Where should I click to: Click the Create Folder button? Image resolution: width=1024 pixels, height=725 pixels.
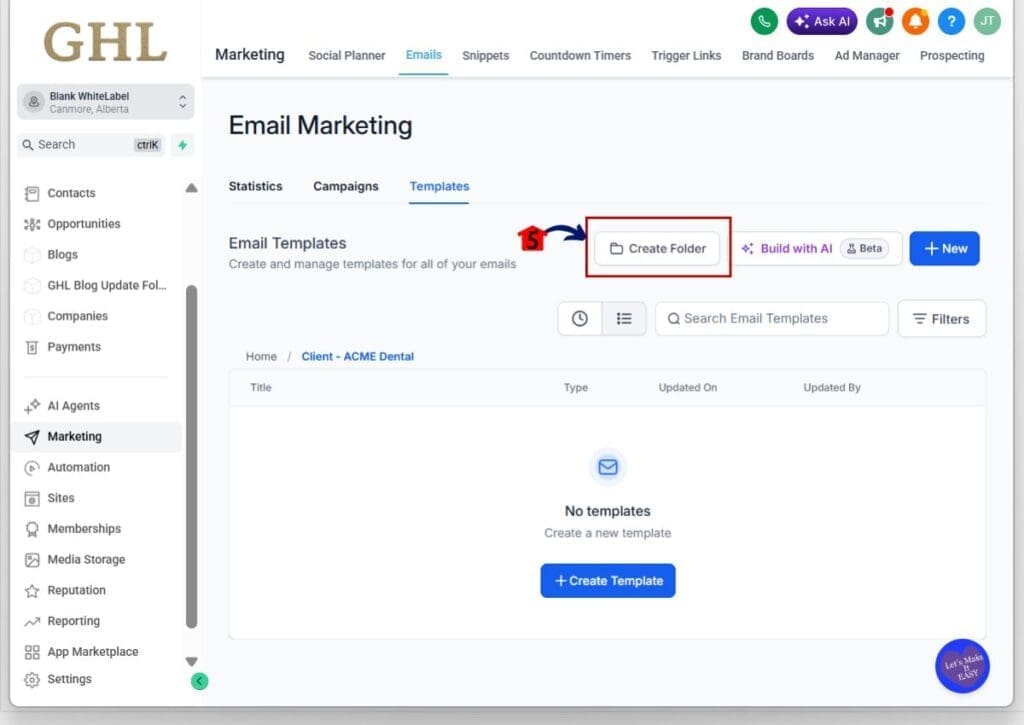(x=657, y=249)
